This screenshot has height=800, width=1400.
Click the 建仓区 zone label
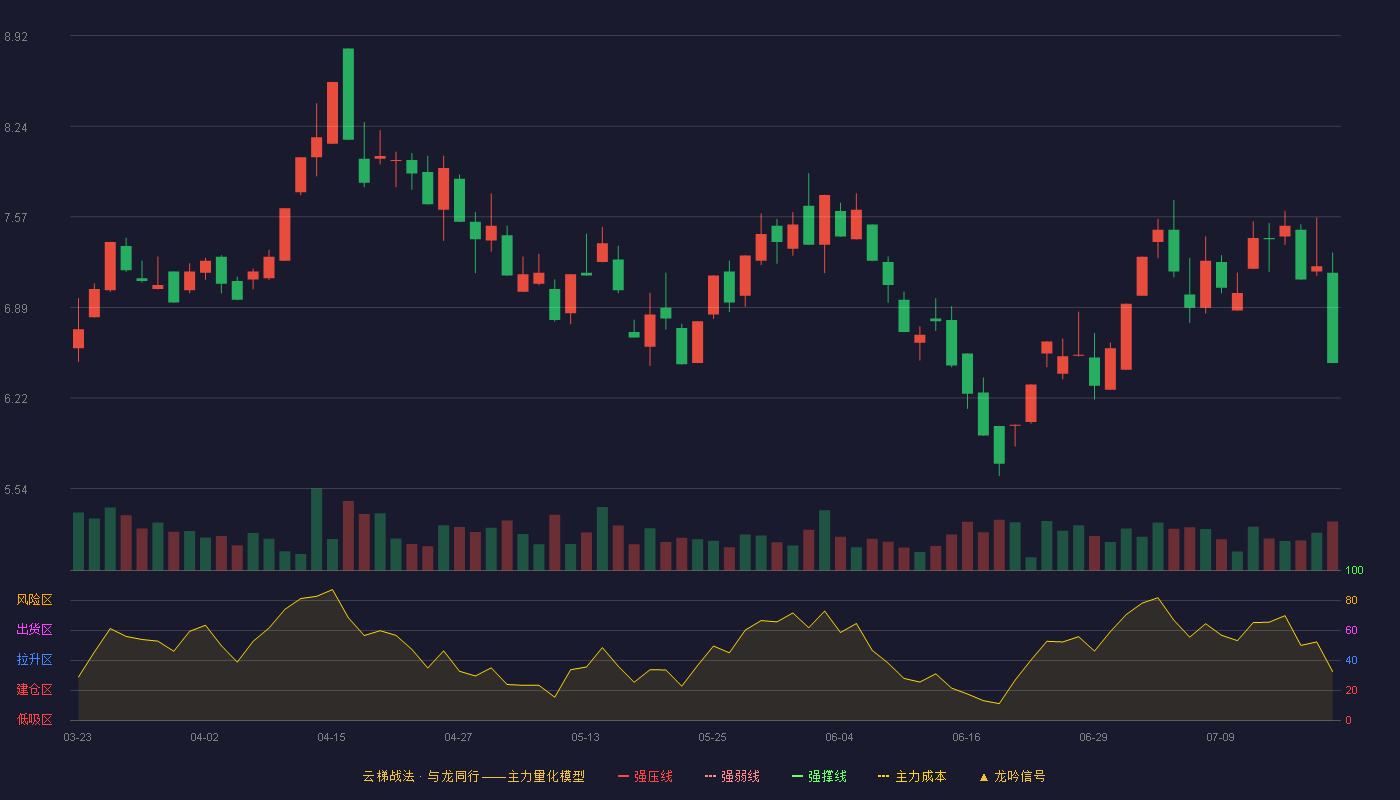click(34, 690)
